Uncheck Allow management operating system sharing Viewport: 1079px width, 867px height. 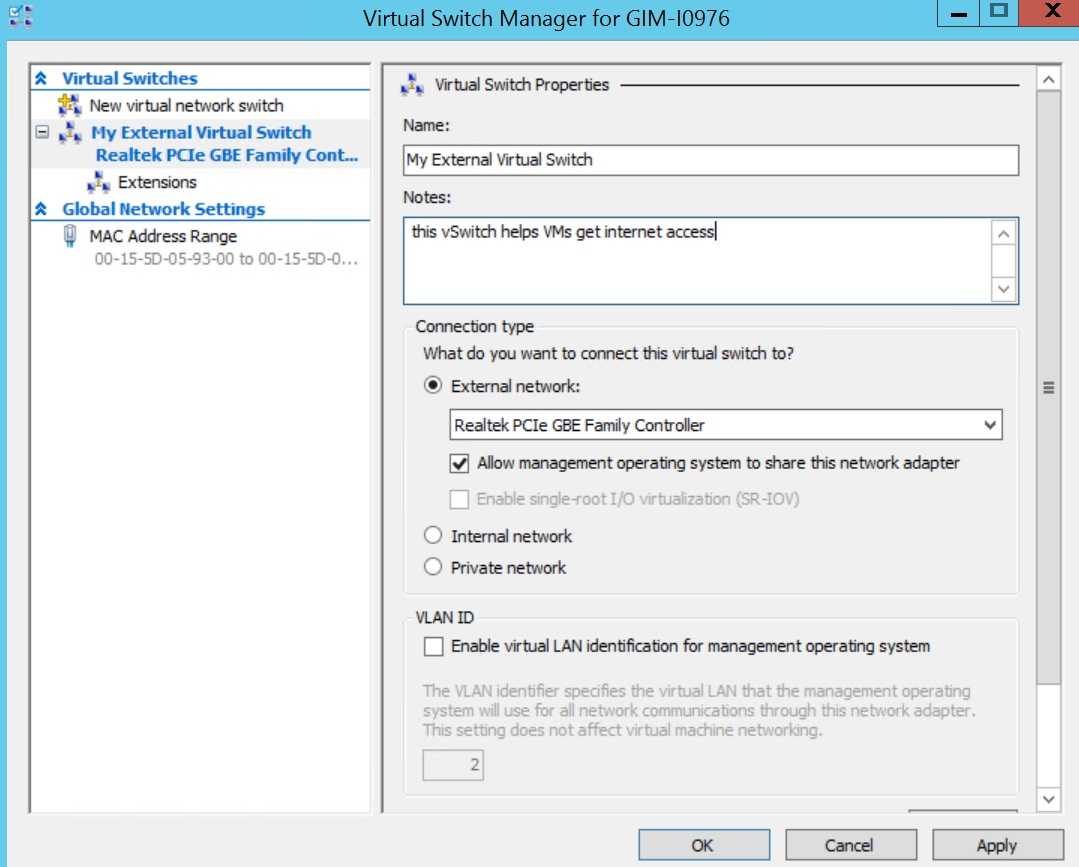pyautogui.click(x=460, y=464)
